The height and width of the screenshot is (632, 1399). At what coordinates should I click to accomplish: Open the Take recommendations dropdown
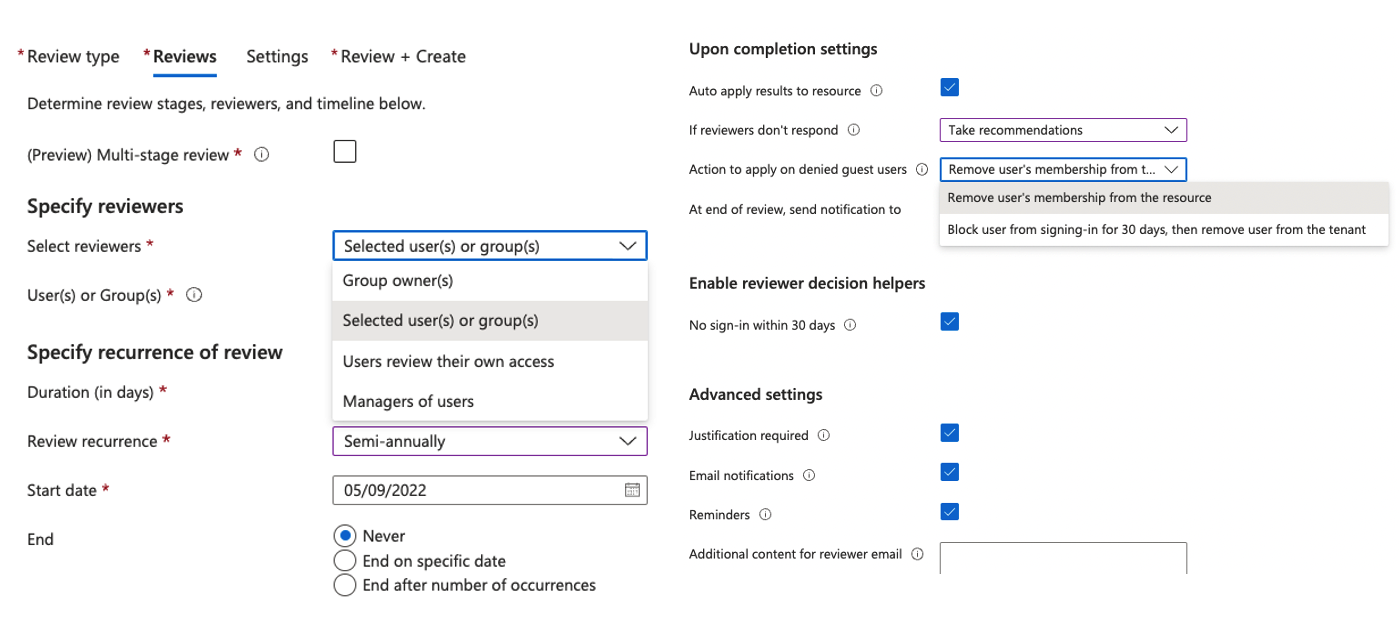1063,130
